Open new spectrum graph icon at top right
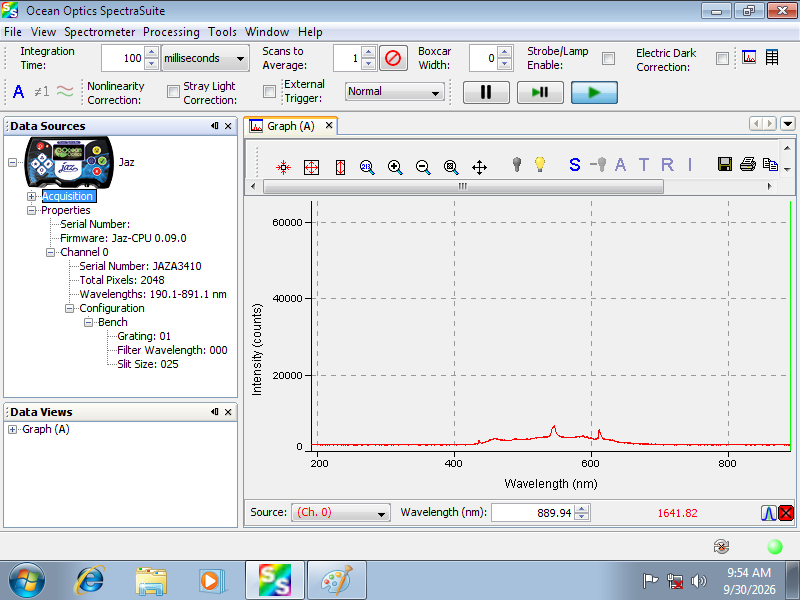Screen dimensions: 800x600 coord(749,57)
